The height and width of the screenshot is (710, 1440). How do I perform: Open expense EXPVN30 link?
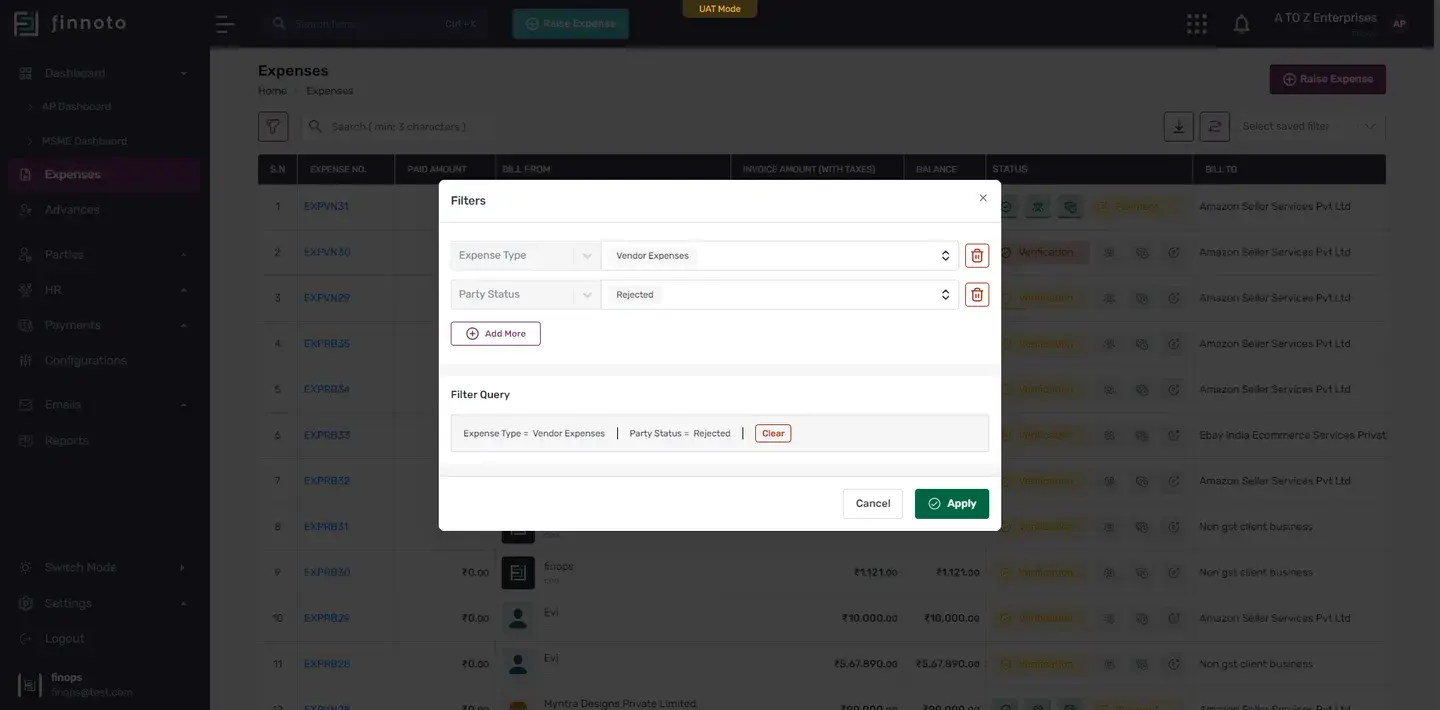(x=327, y=252)
